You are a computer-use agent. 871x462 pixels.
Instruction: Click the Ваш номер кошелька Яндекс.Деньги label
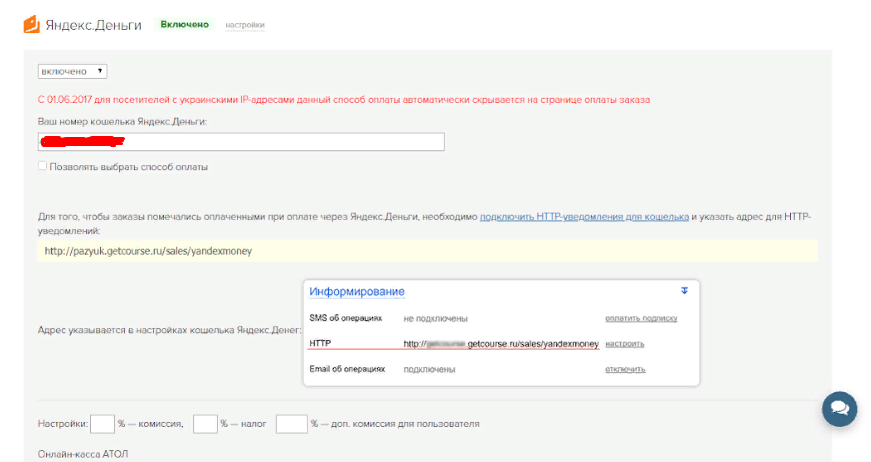pyautogui.click(x=122, y=121)
